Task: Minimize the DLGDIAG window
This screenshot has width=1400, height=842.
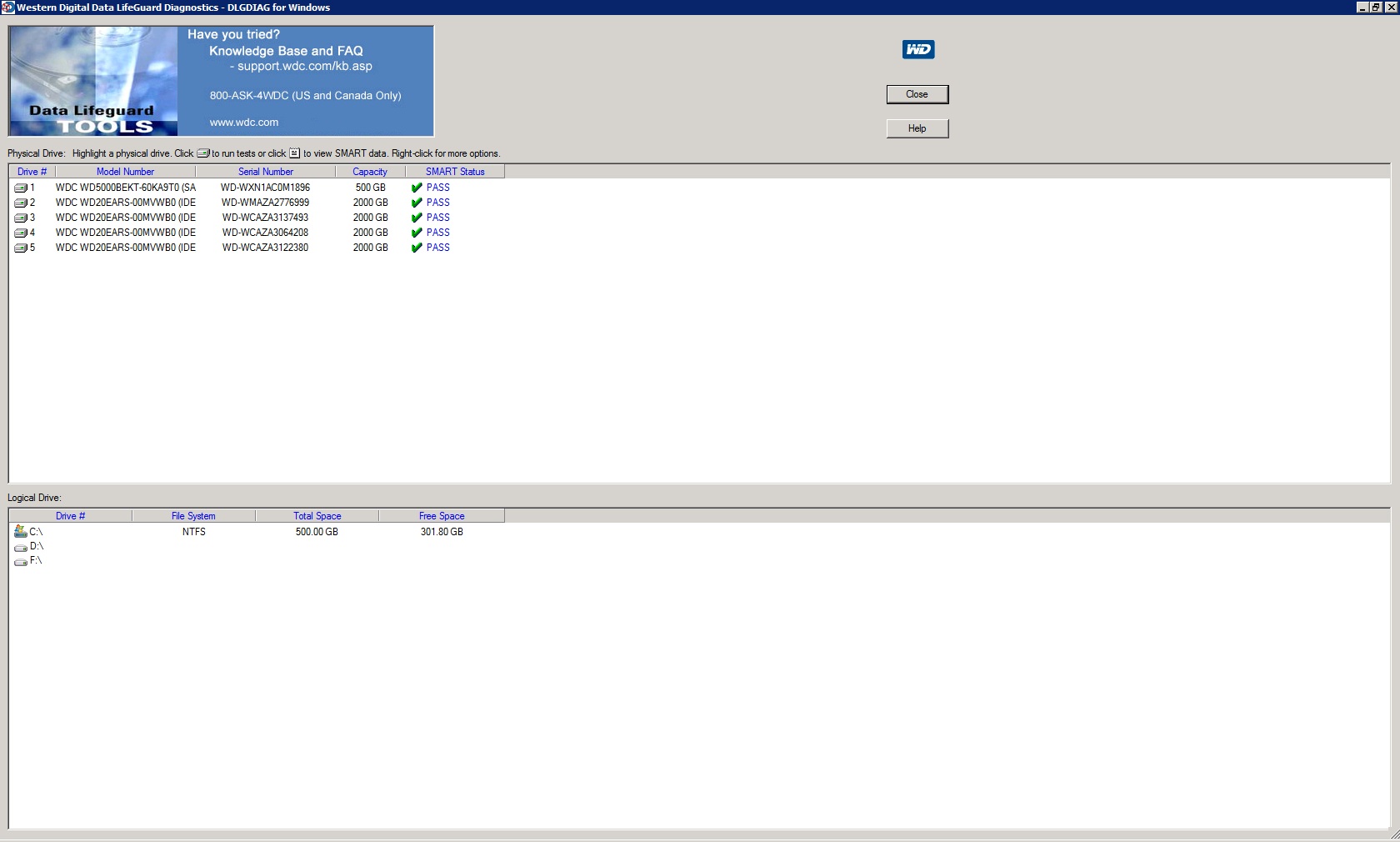Action: (x=1362, y=8)
